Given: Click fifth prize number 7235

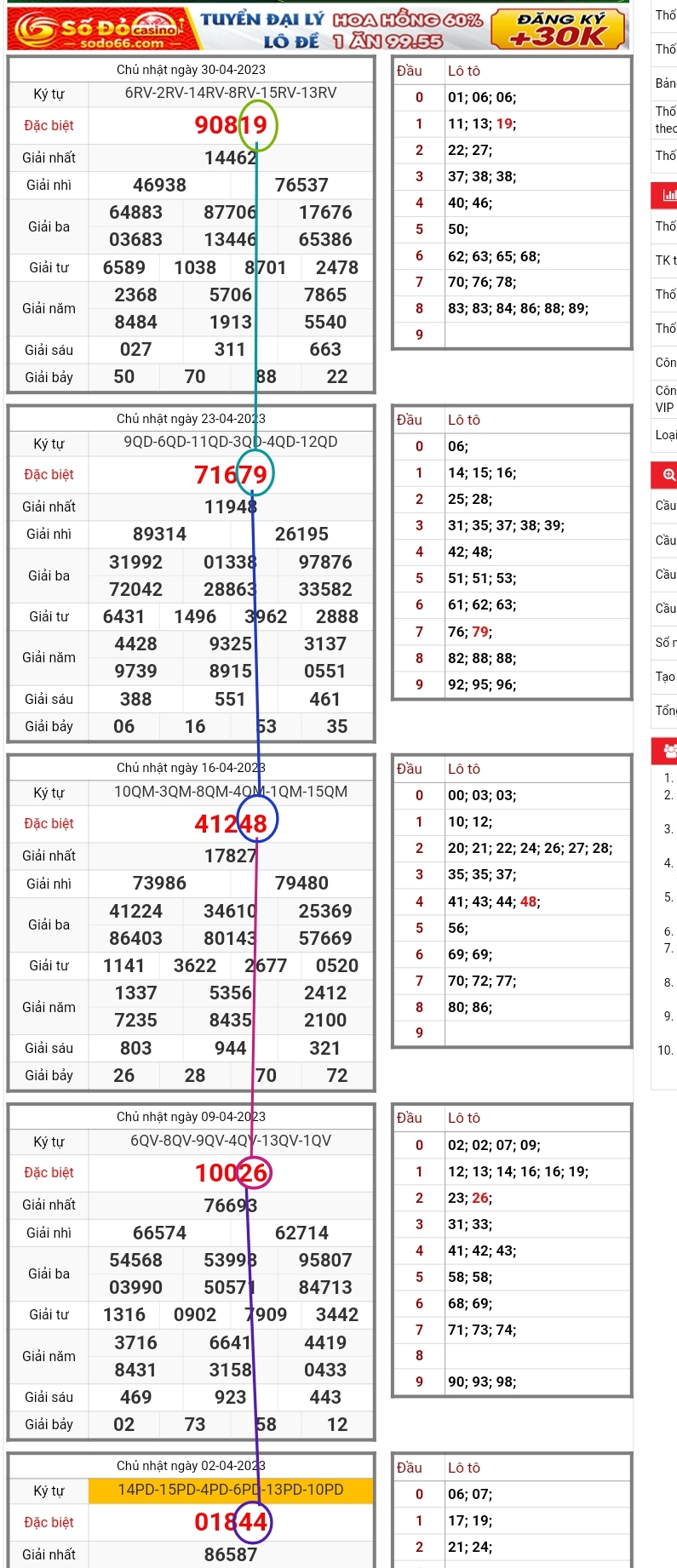Looking at the screenshot, I should coord(135,1020).
